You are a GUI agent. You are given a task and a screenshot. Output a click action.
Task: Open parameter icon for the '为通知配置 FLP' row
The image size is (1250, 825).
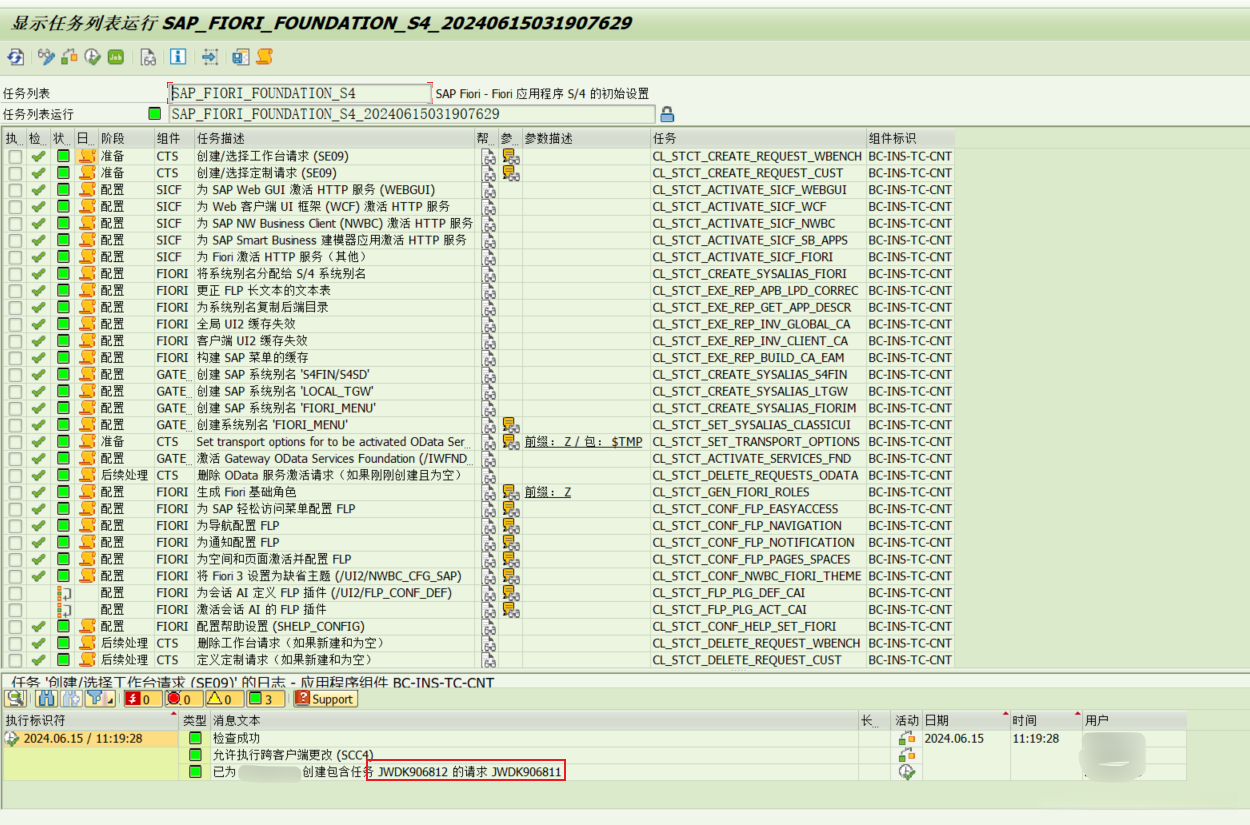coord(510,543)
